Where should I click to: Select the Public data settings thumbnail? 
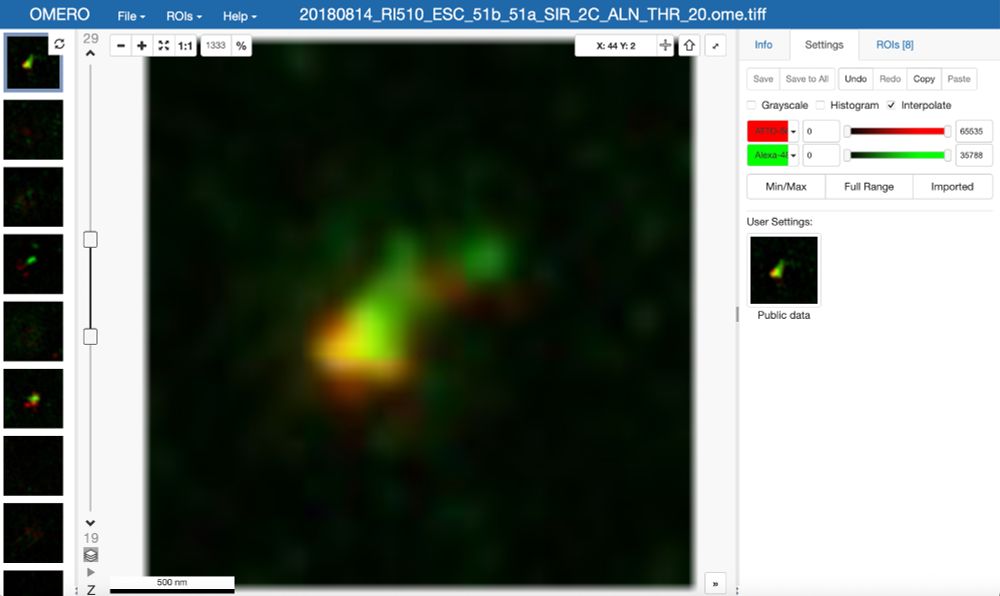[783, 270]
